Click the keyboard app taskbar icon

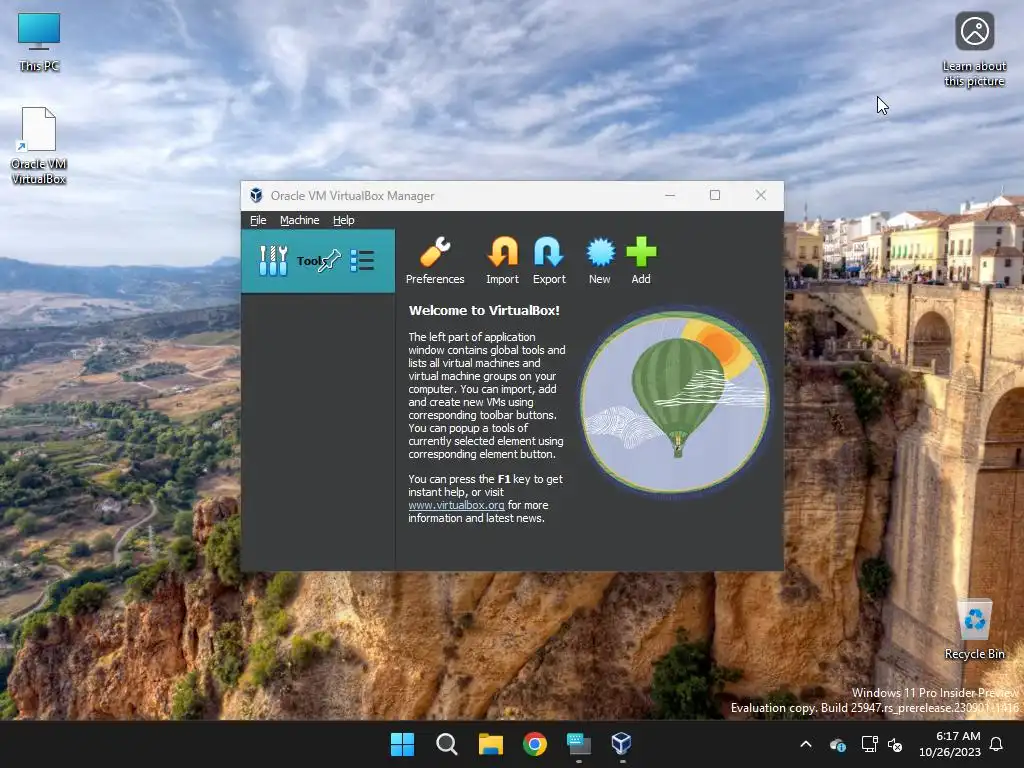tap(579, 744)
